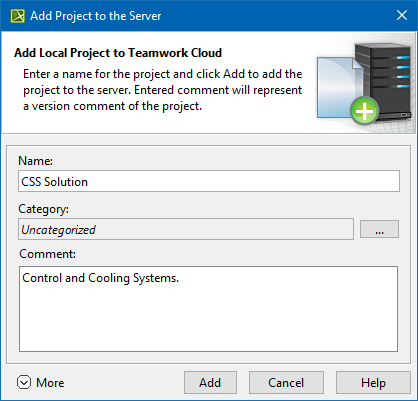
Task: Expand the More options chevron
Action: (24, 382)
